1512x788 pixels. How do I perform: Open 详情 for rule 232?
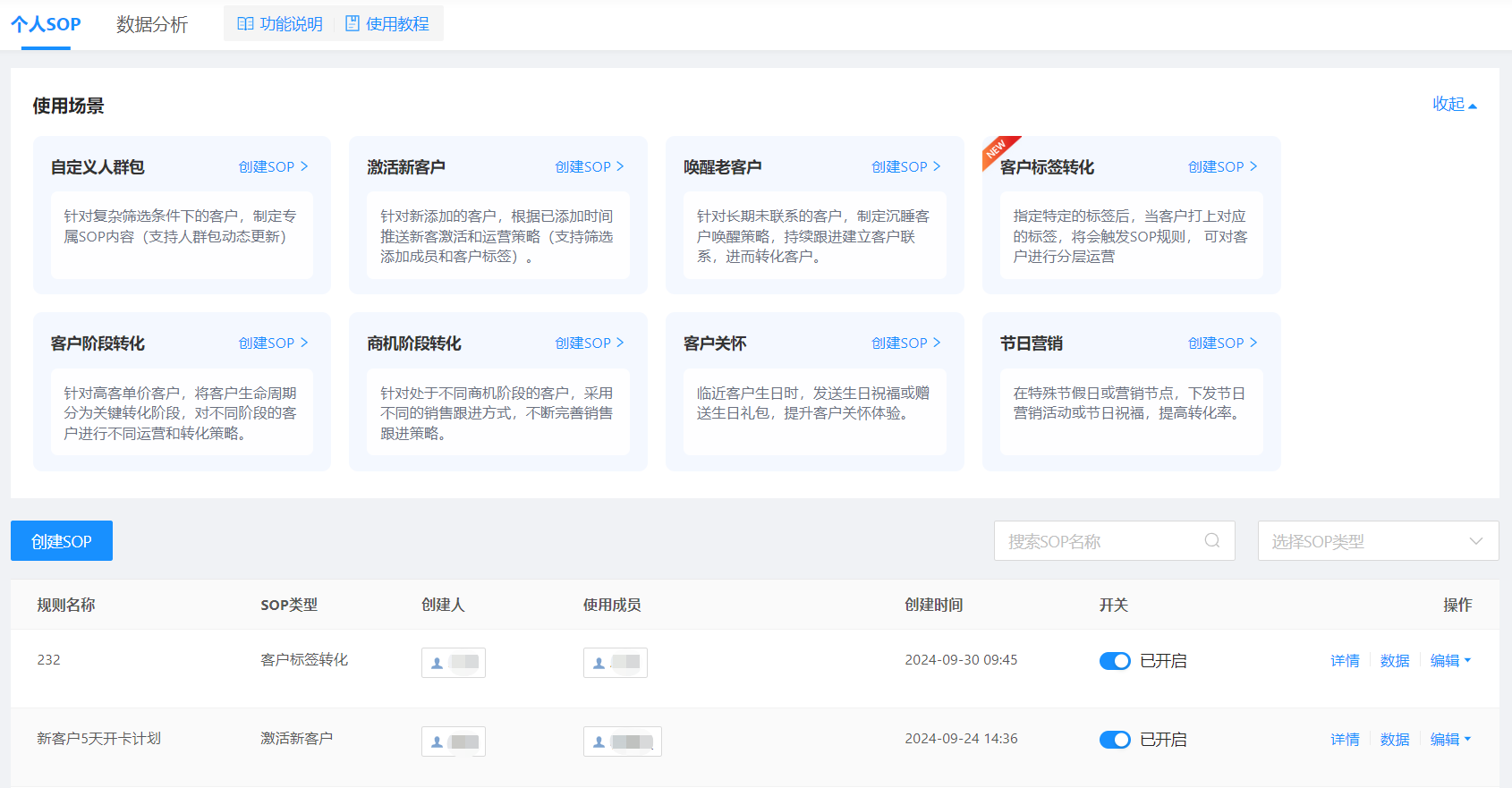tap(1345, 661)
